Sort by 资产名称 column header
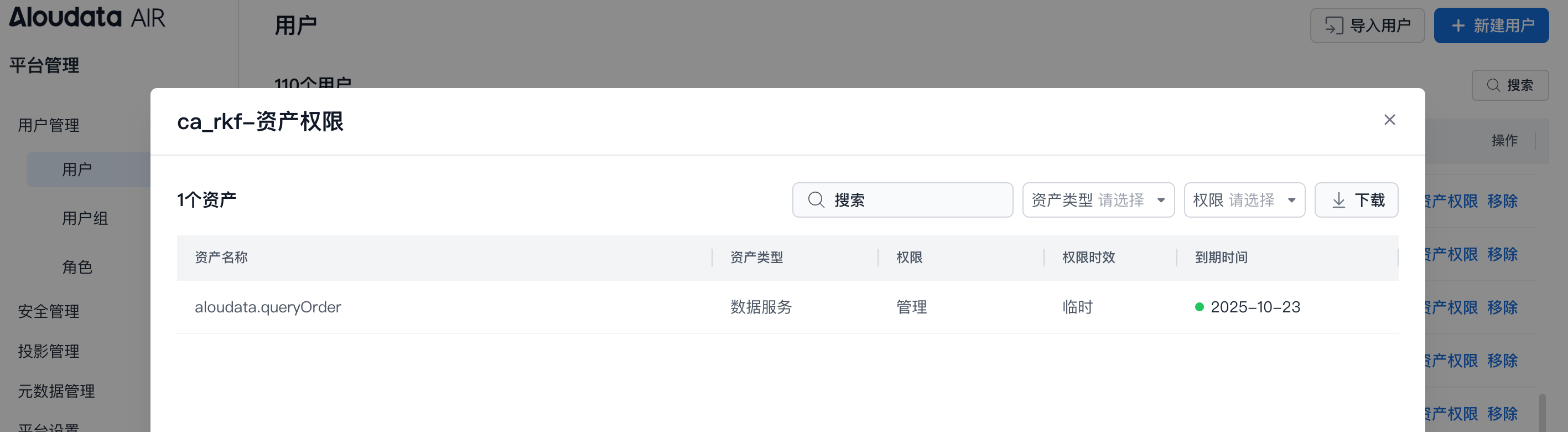 221,258
